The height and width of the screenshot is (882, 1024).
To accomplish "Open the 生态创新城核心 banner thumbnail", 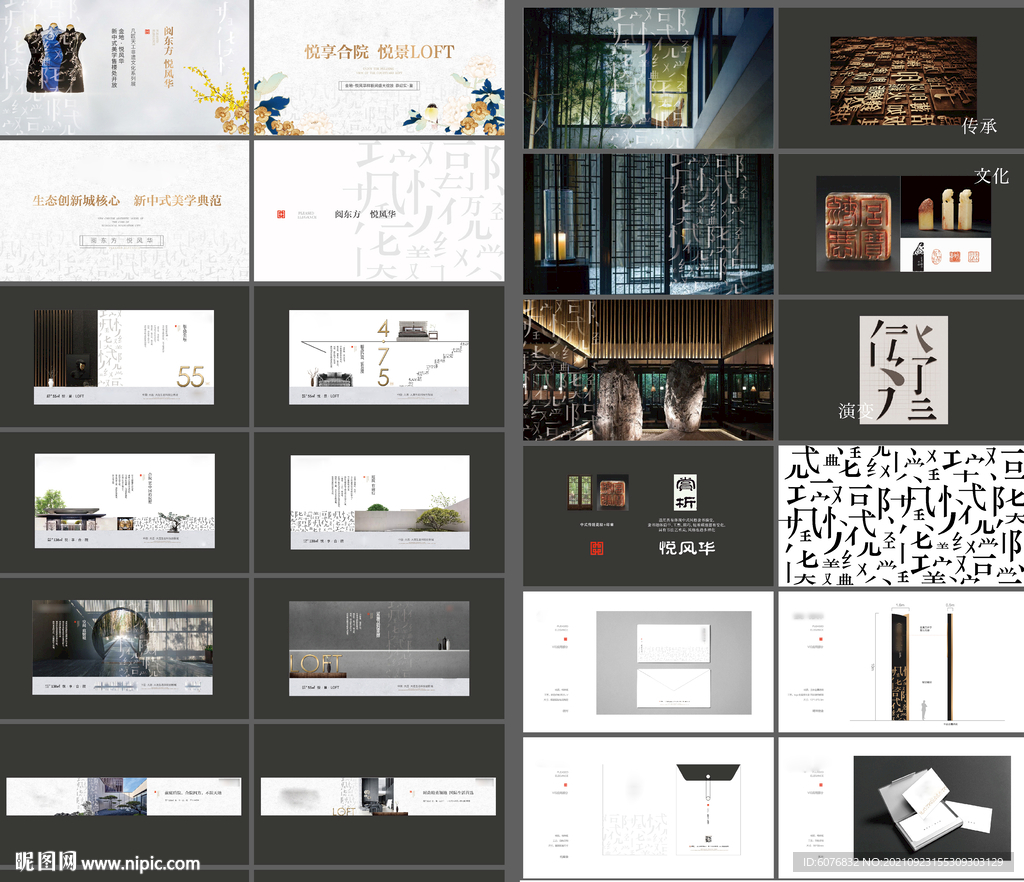I will coord(125,211).
